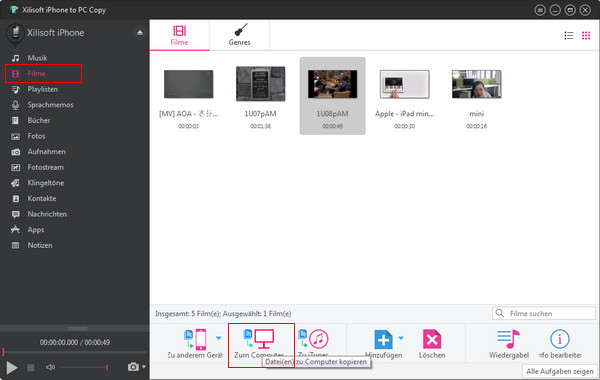Image resolution: width=600 pixels, height=380 pixels.
Task: Select the 1U08pAM video thumbnail
Action: [332, 84]
